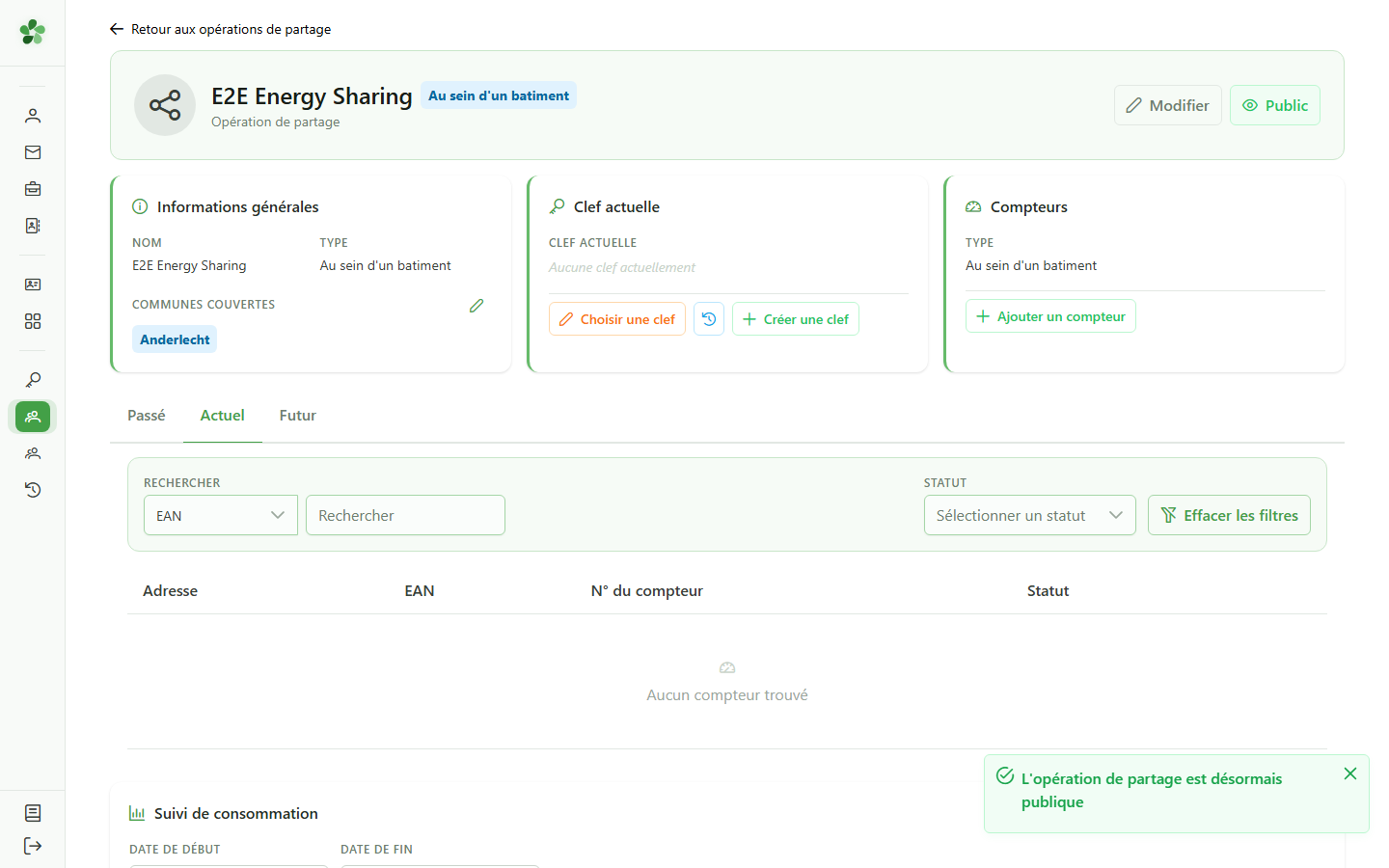Click the back arrow beside Retour

117,29
